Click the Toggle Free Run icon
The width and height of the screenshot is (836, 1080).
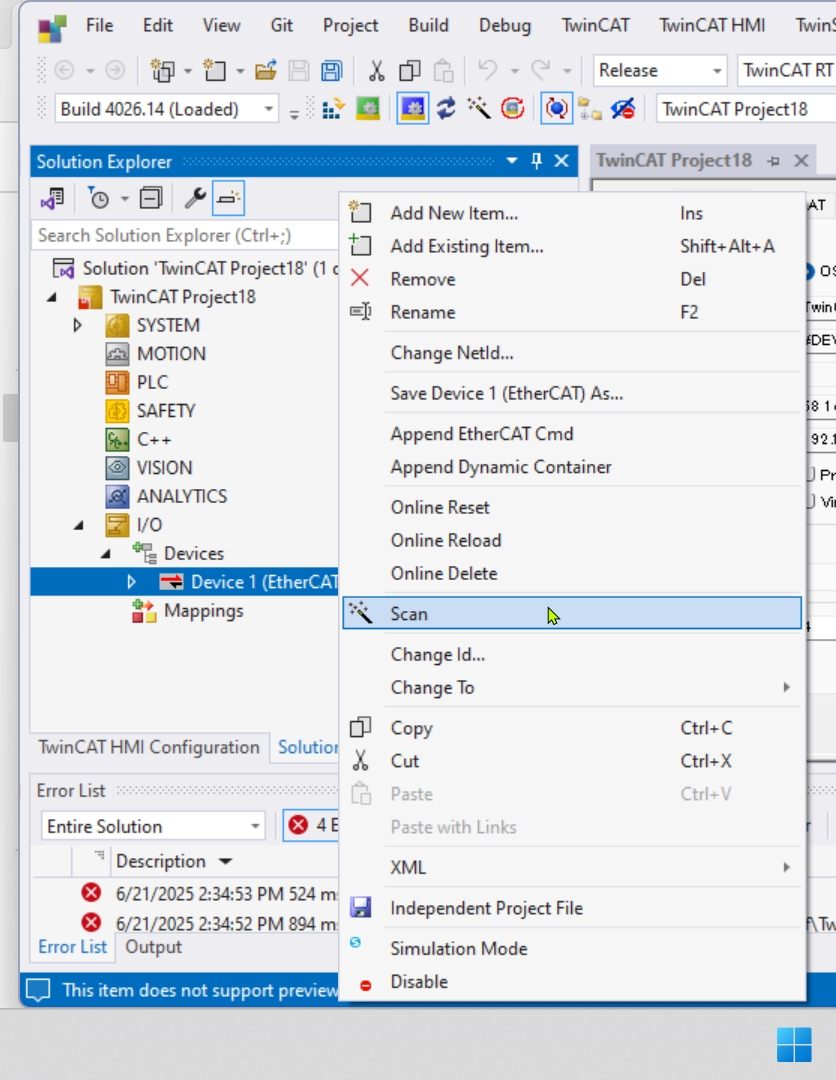click(x=512, y=109)
